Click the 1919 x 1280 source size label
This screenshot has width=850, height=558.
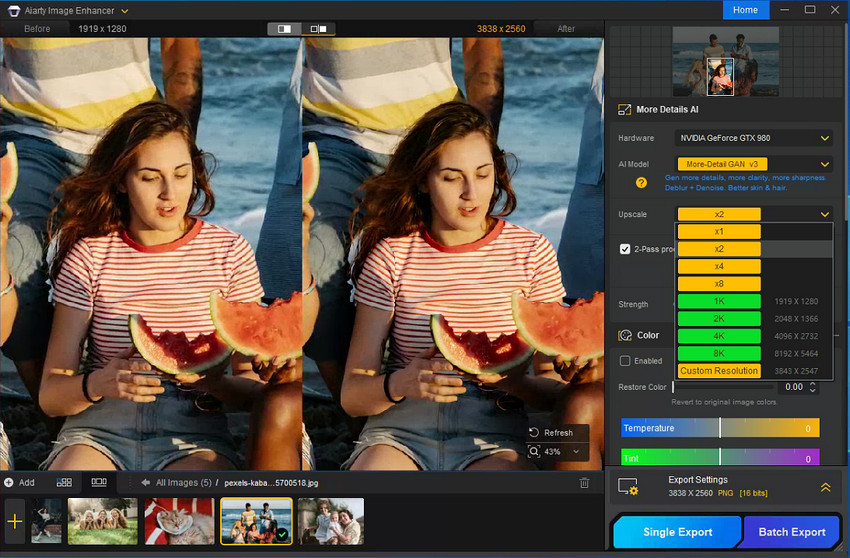click(x=102, y=29)
